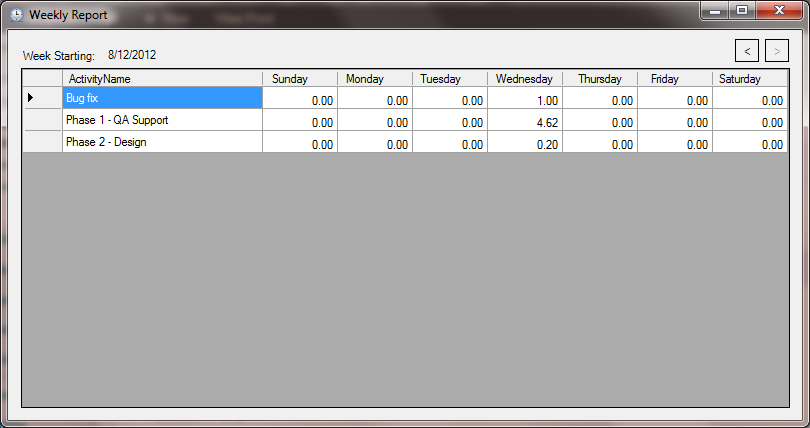
Task: Select the 4.62 Wednesday hours cell
Action: pyautogui.click(x=524, y=120)
